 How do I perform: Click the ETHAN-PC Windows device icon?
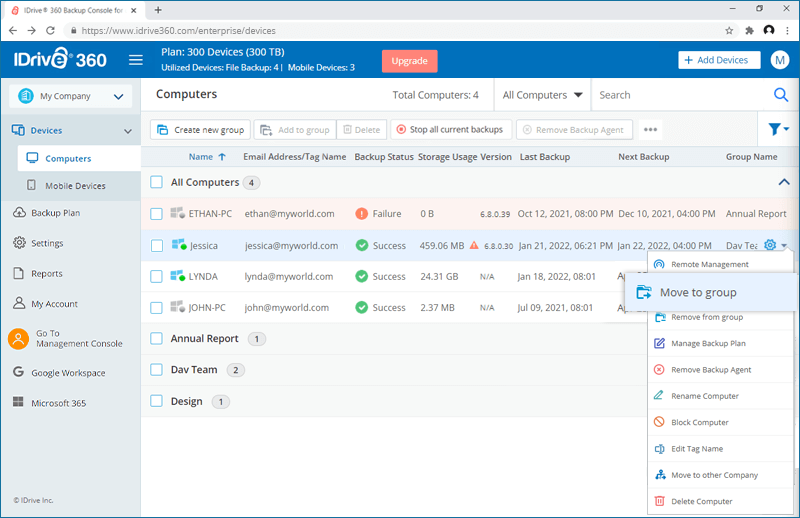point(178,213)
